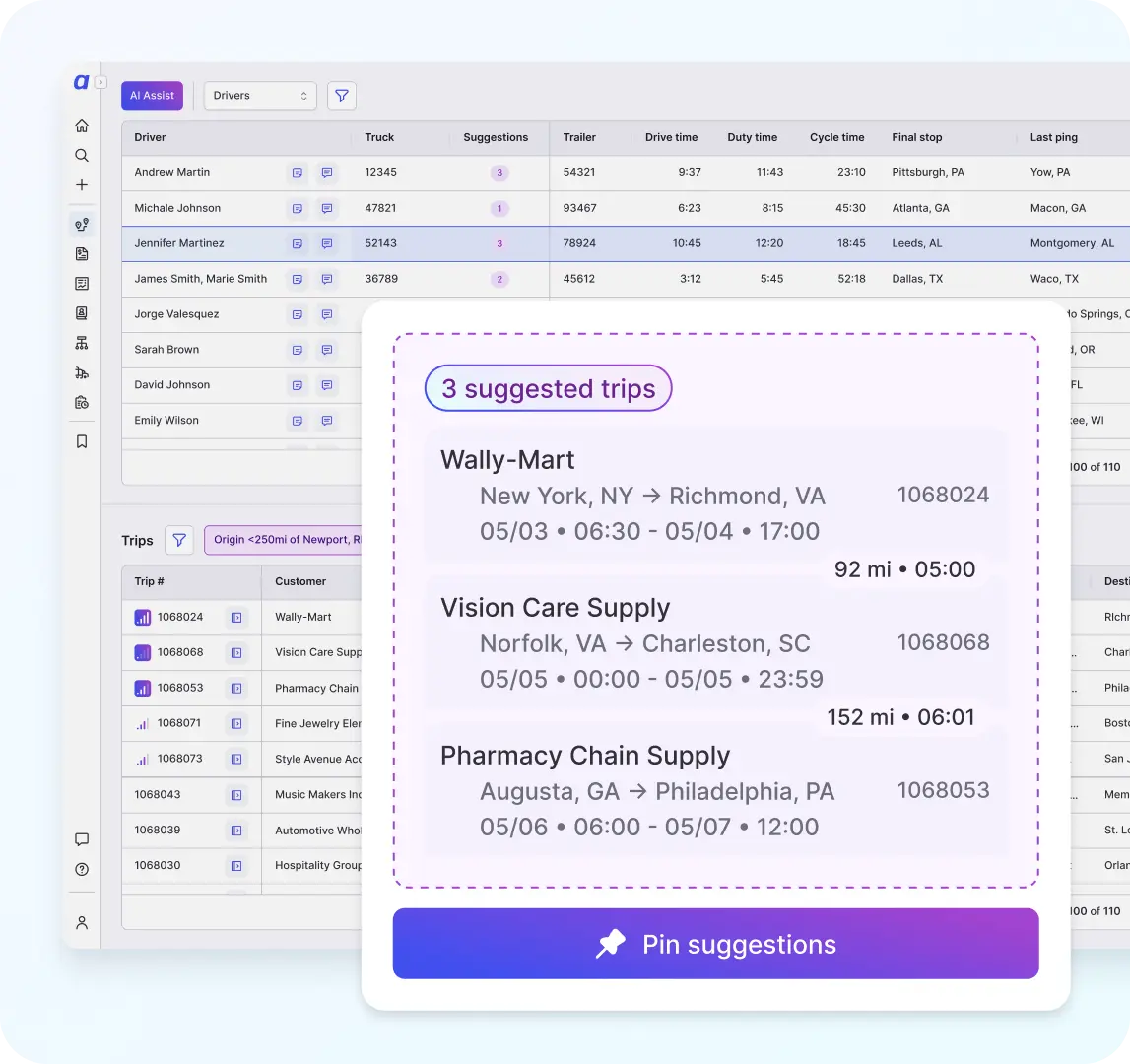Open the message icon for Jennifer Martinez
Viewport: 1130px width, 1064px height.
point(326,243)
